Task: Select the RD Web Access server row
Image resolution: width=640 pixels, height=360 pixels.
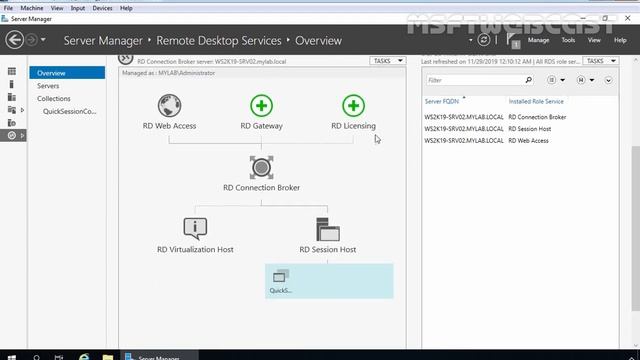Action: pyautogui.click(x=520, y=140)
